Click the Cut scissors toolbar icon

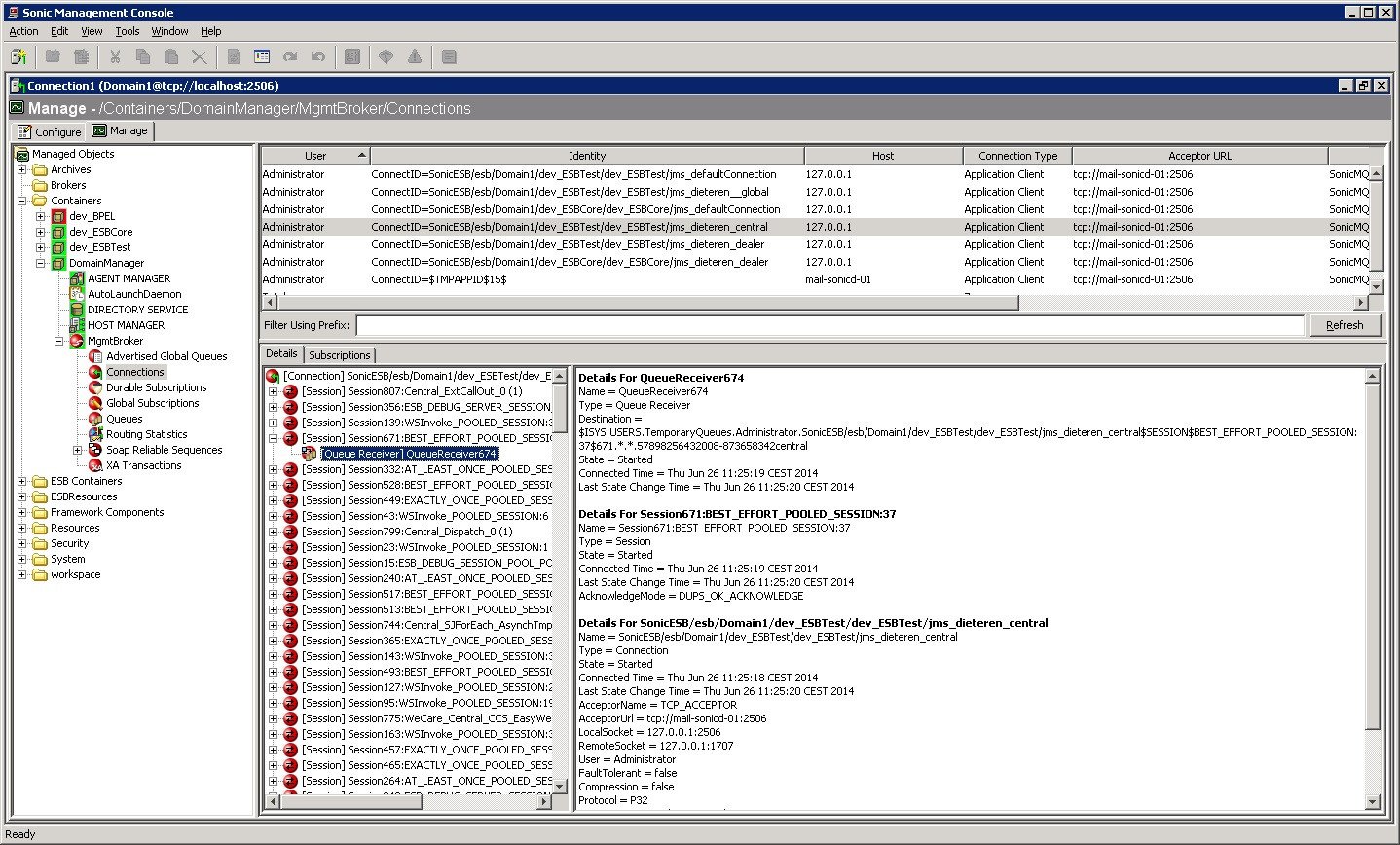click(115, 57)
